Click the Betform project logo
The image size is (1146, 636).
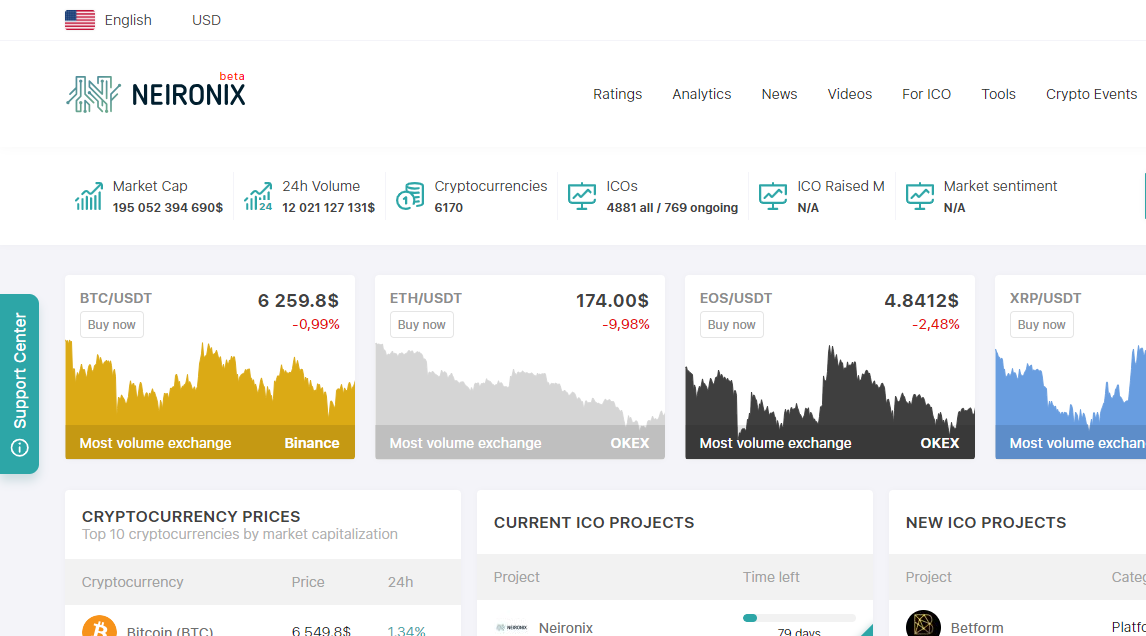click(923, 624)
